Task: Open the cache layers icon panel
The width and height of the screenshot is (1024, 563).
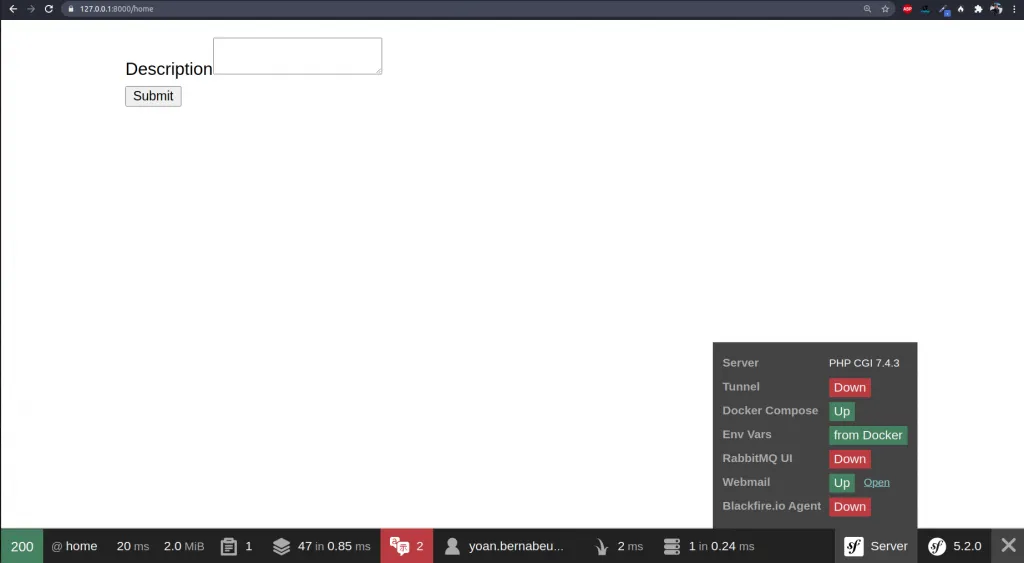Action: click(282, 546)
